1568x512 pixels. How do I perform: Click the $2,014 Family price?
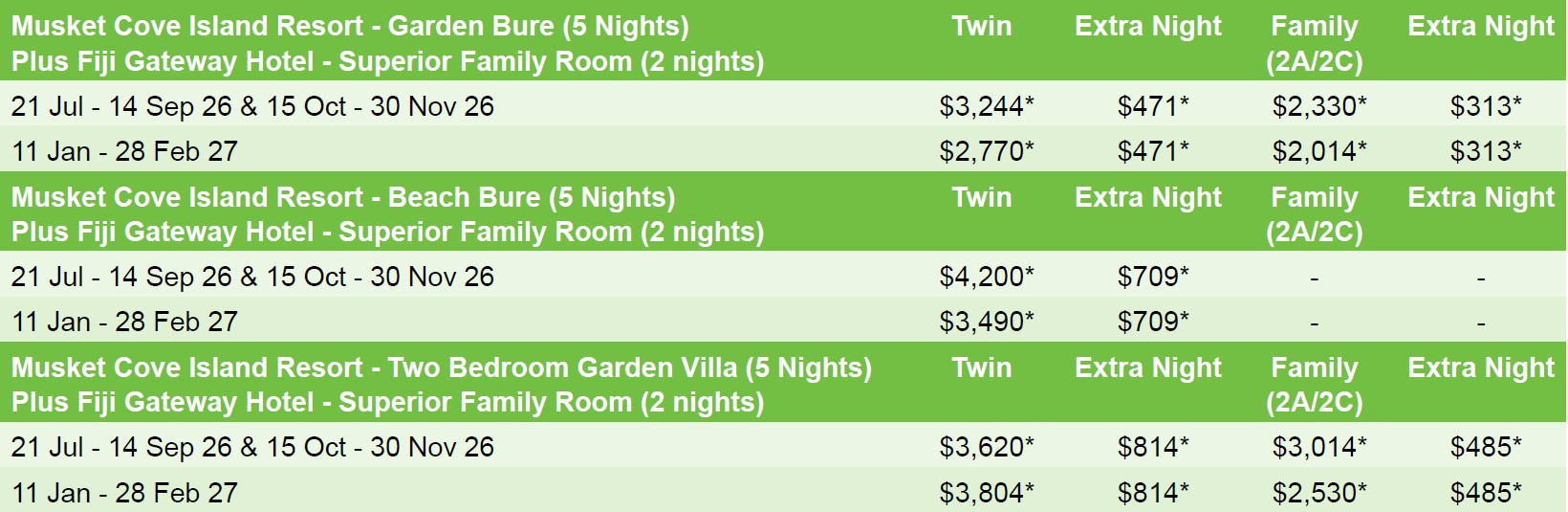1318,151
